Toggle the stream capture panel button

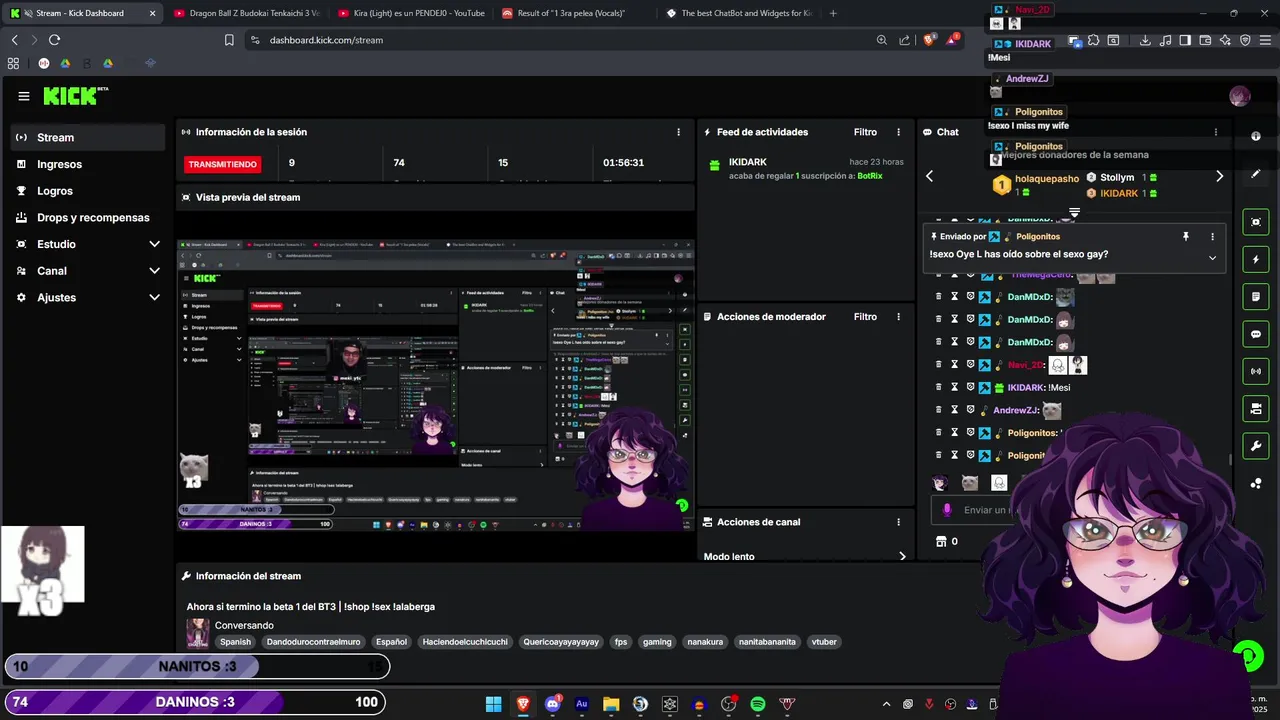coord(1256,222)
